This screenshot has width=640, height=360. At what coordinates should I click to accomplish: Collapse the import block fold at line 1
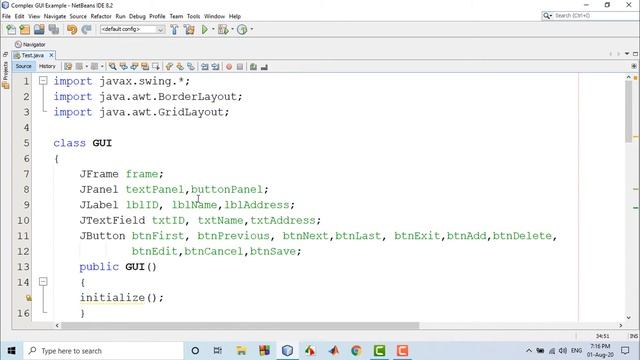(43, 81)
